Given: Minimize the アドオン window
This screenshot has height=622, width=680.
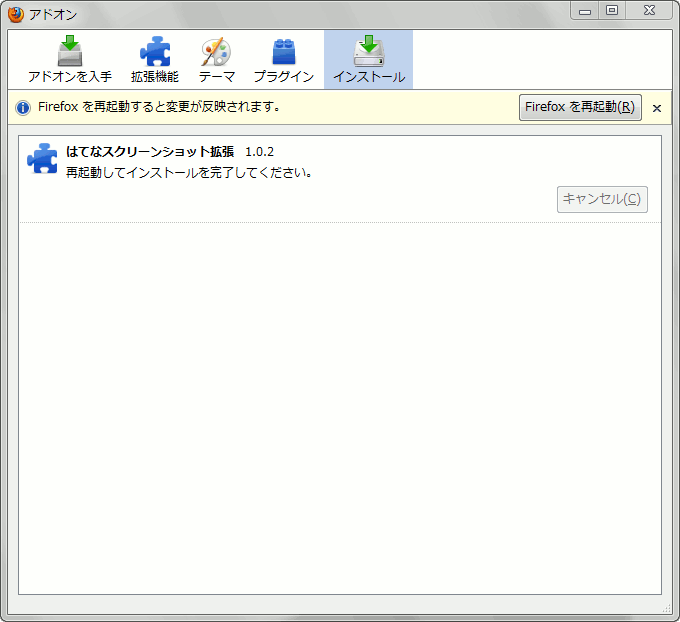Looking at the screenshot, I should [x=585, y=11].
